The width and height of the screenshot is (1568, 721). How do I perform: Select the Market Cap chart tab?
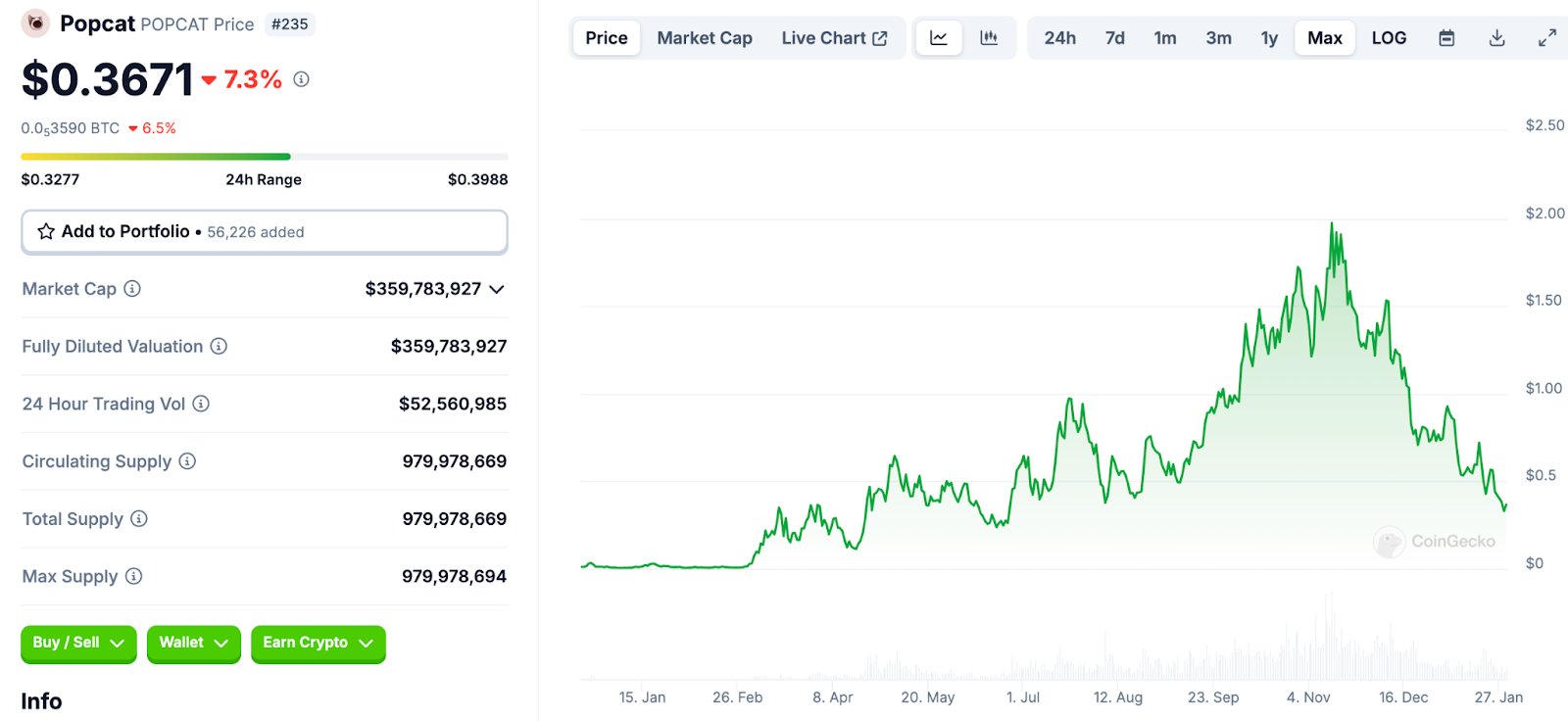[705, 38]
